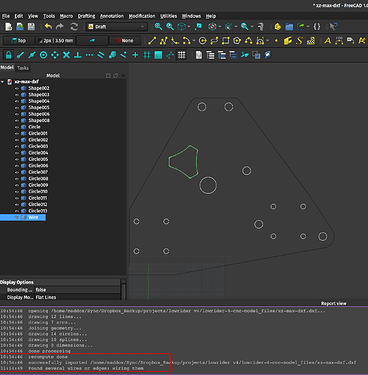Select the Draft Ellipse tool
The width and height of the screenshot is (368, 375).
(x=214, y=41)
